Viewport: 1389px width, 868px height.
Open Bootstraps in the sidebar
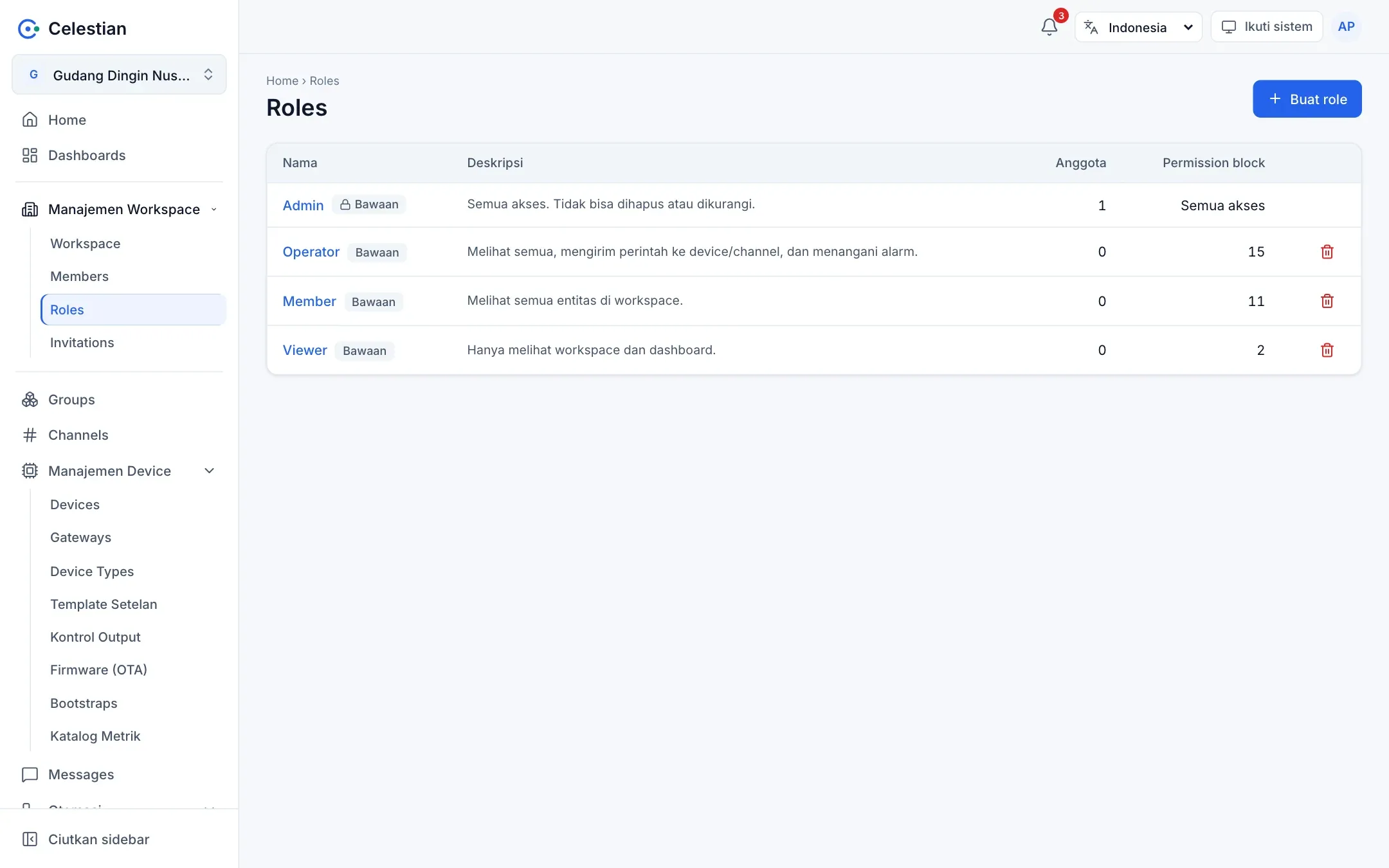click(84, 703)
